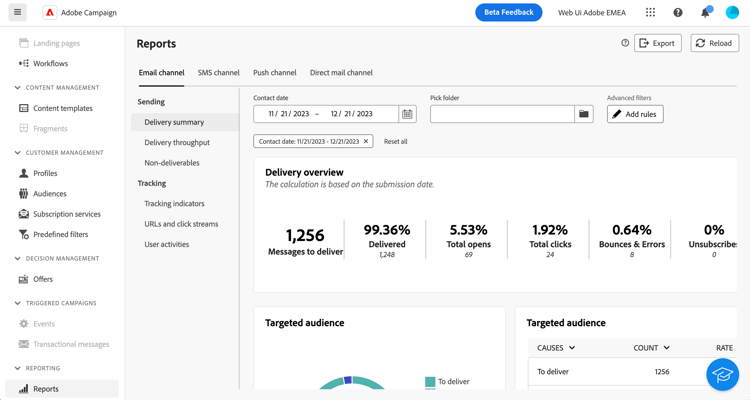Click the folder browse icon
The image size is (750, 400).
[584, 114]
